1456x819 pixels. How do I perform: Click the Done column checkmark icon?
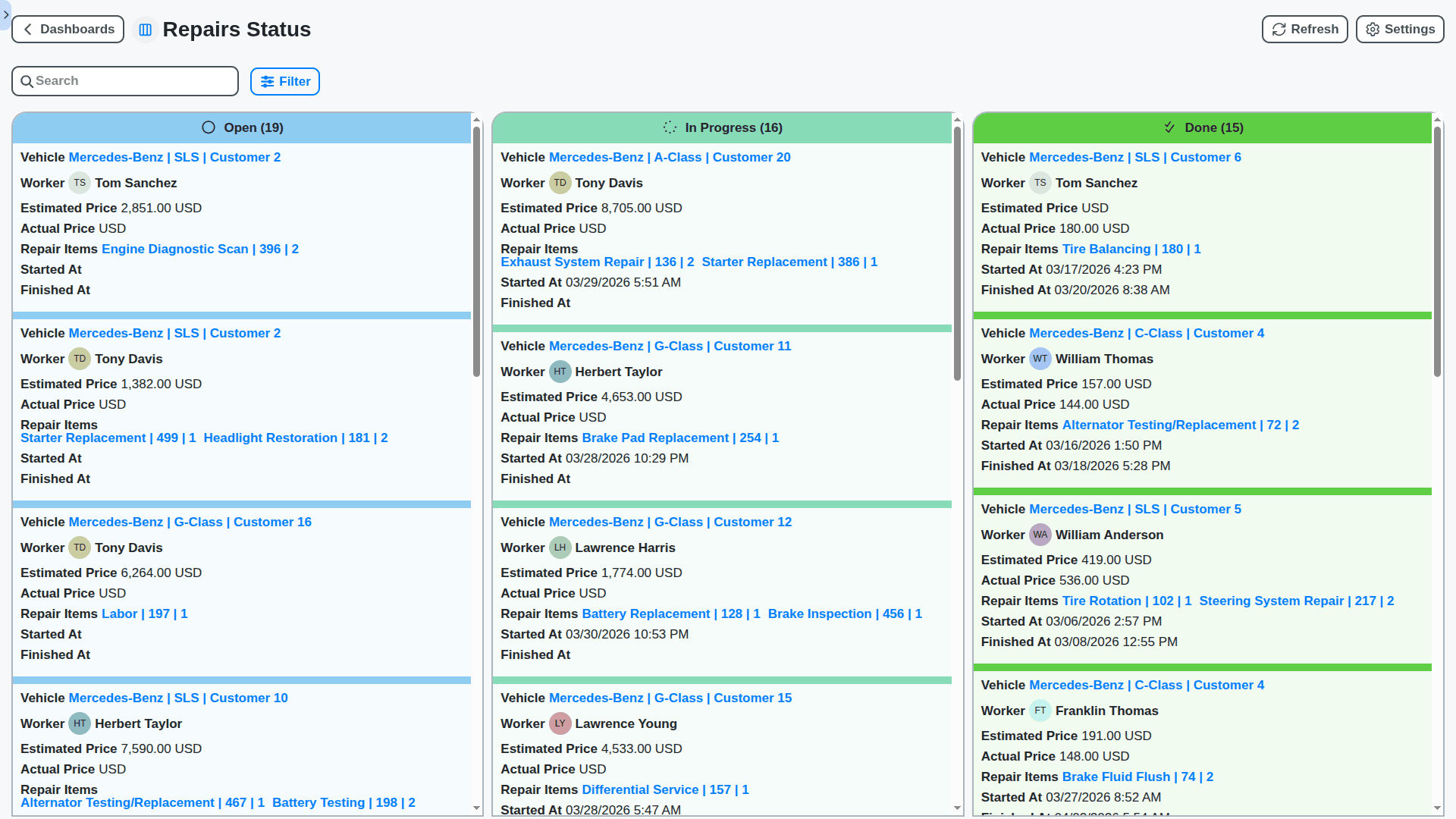tap(1169, 127)
